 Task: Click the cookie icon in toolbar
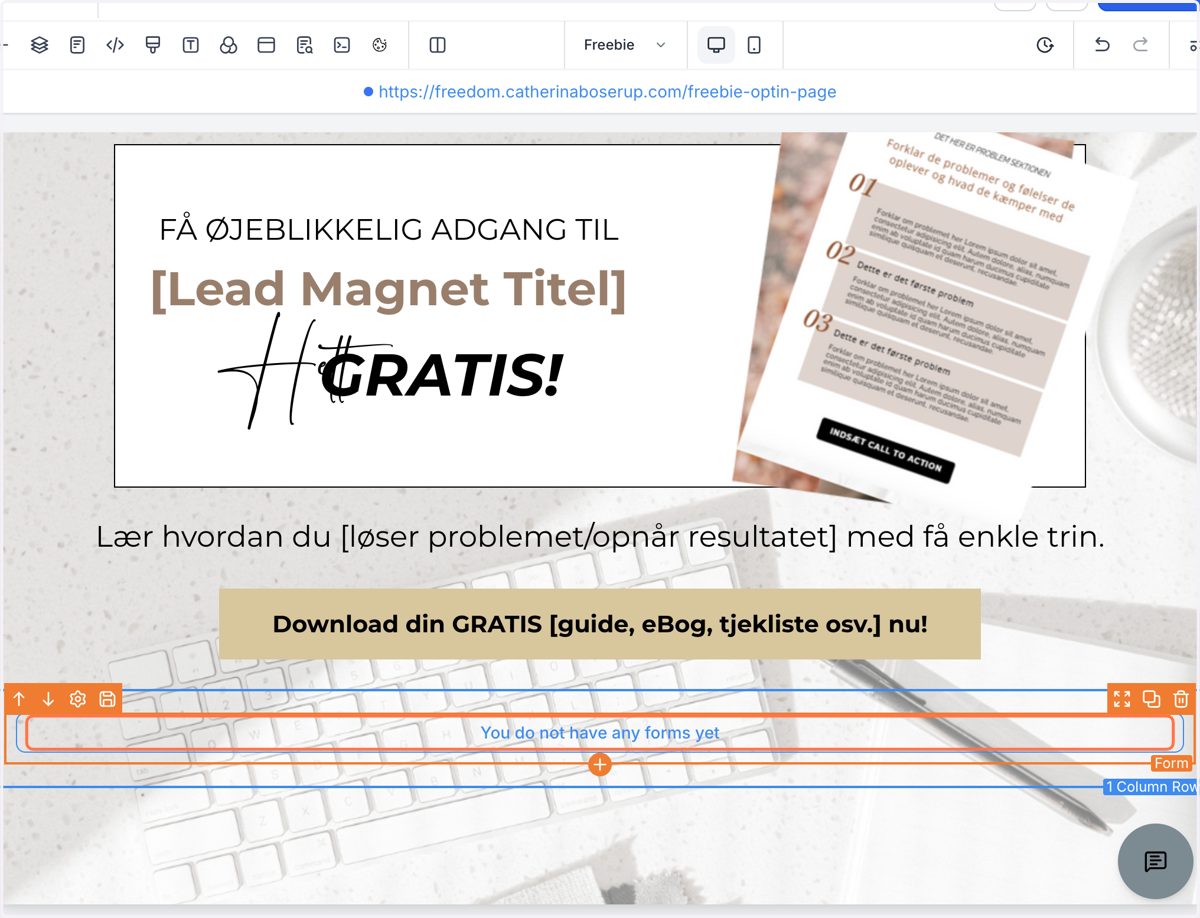pos(380,45)
